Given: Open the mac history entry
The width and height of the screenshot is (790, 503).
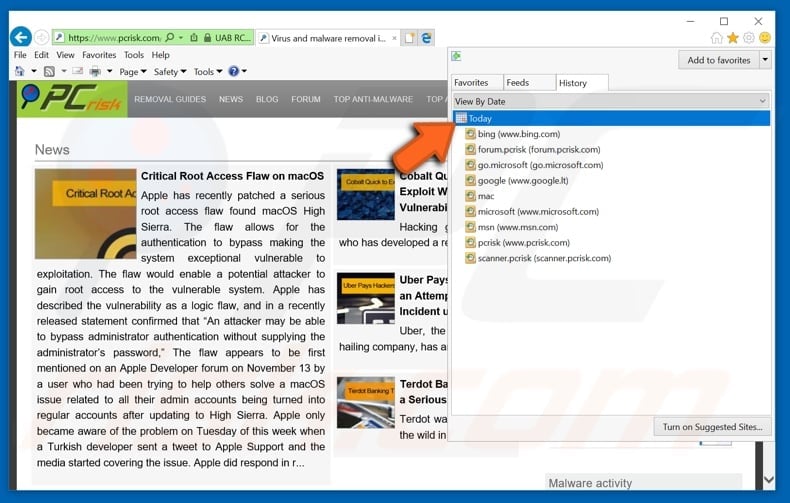Looking at the screenshot, I should [480, 196].
